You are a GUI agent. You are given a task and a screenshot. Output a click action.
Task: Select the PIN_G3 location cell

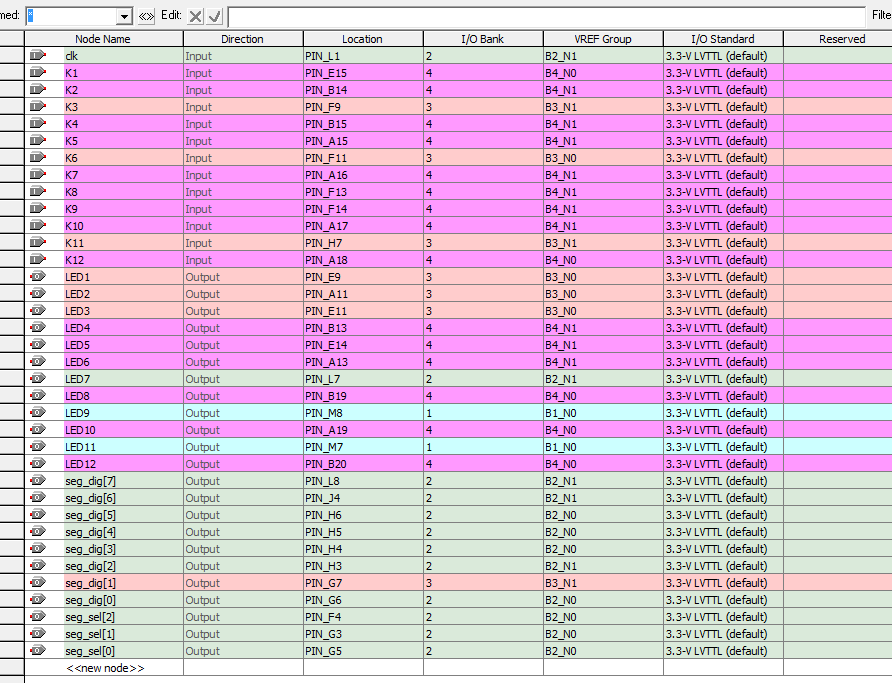(363, 634)
